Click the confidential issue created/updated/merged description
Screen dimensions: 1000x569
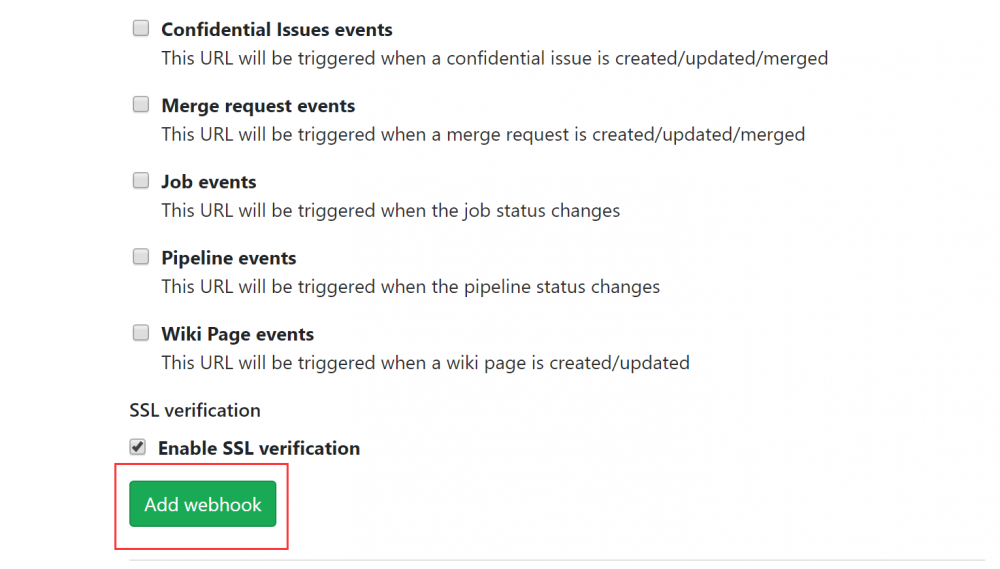(x=495, y=58)
